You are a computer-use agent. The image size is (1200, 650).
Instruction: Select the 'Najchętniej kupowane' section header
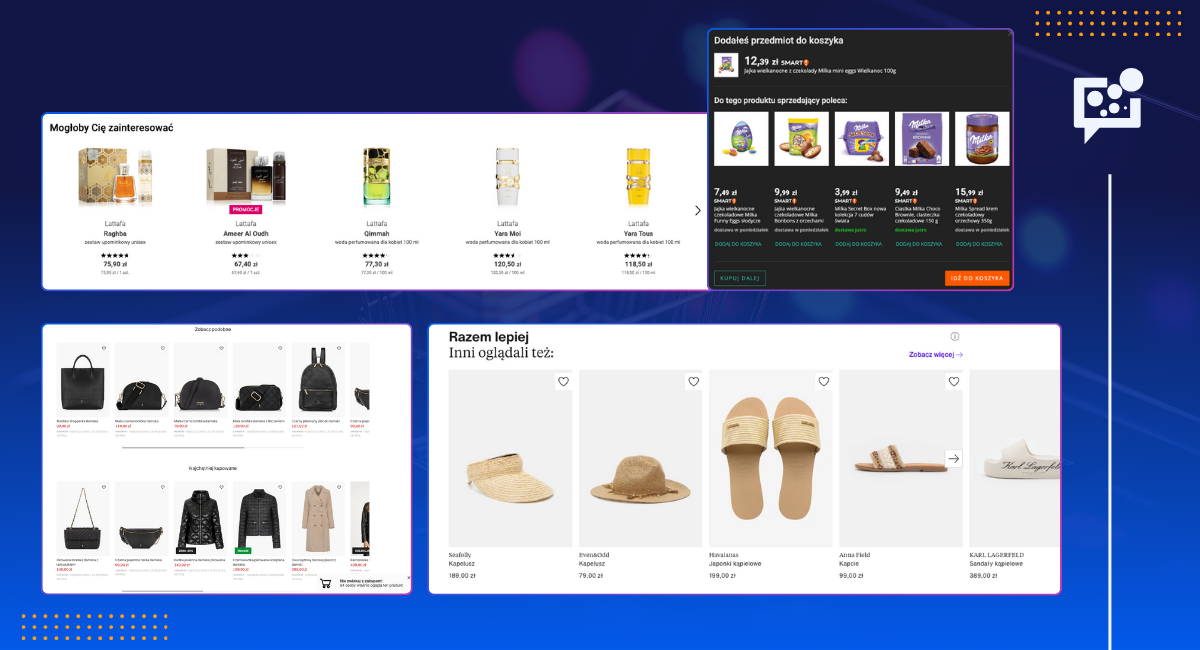tap(212, 469)
